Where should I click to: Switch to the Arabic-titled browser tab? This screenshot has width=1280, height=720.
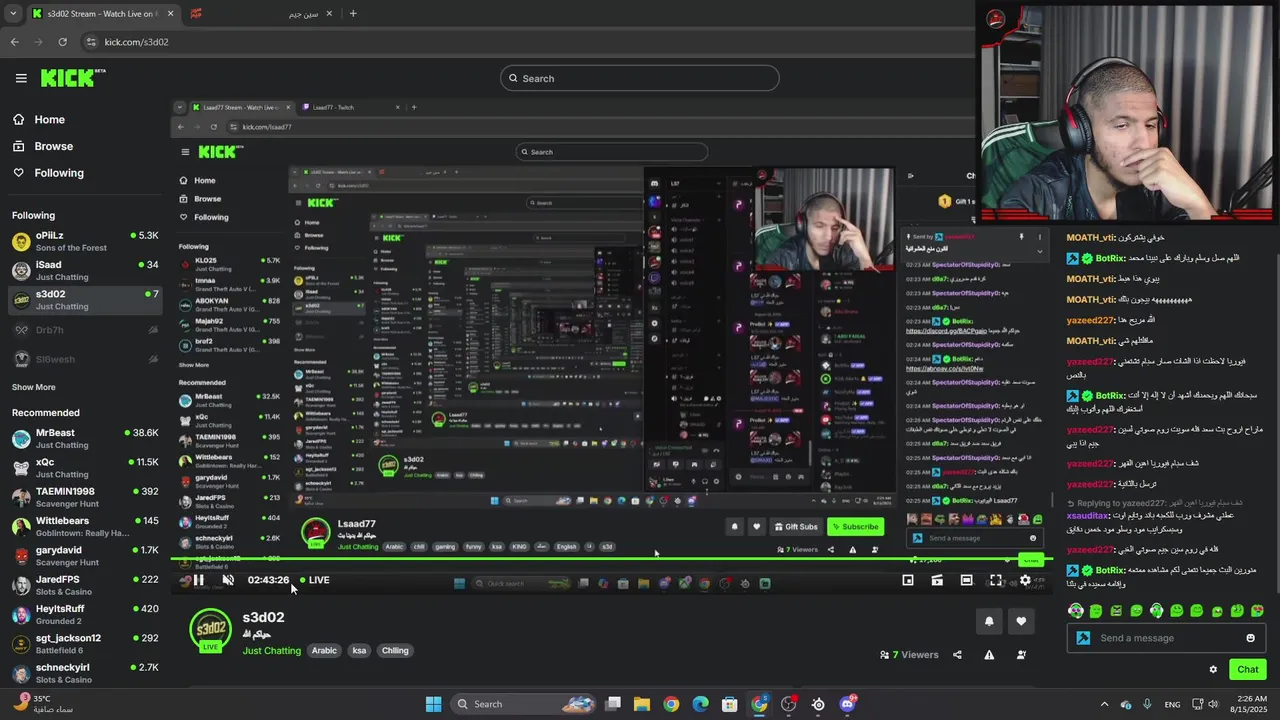[260, 14]
